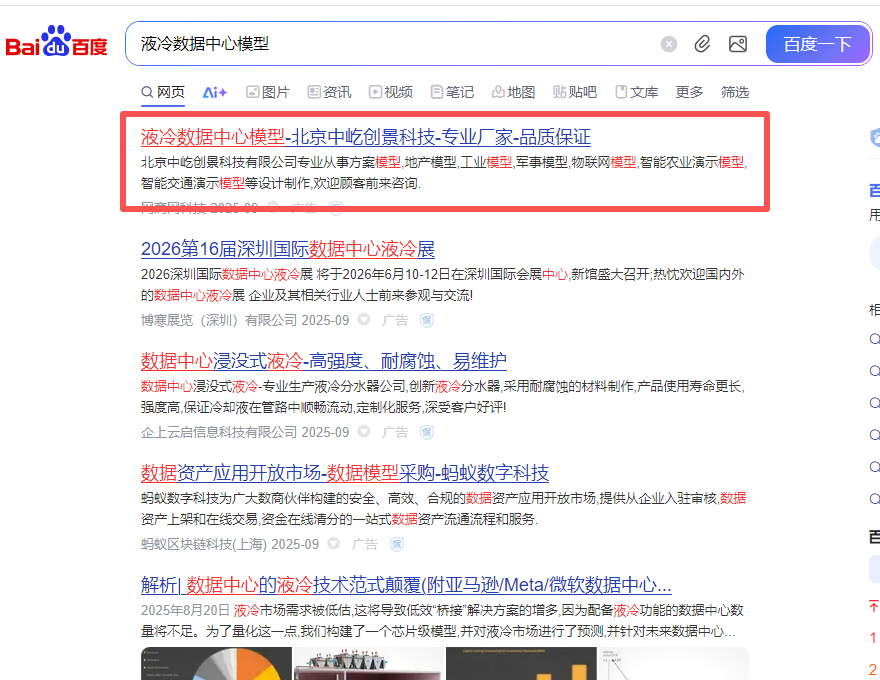Click shield icon on 蚂蚁区块链科技 result
The image size is (880, 680).
[397, 544]
